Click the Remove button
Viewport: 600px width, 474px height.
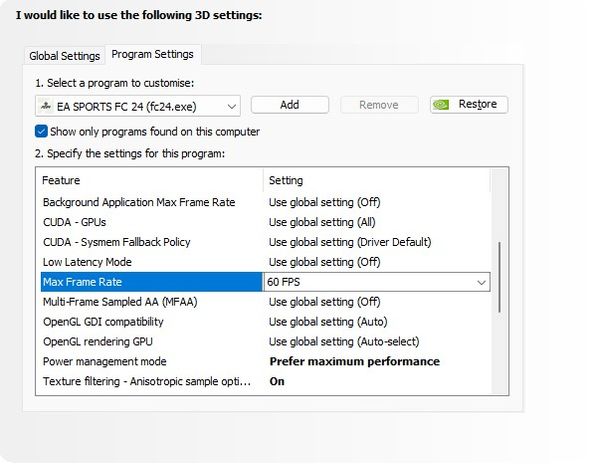click(x=378, y=105)
